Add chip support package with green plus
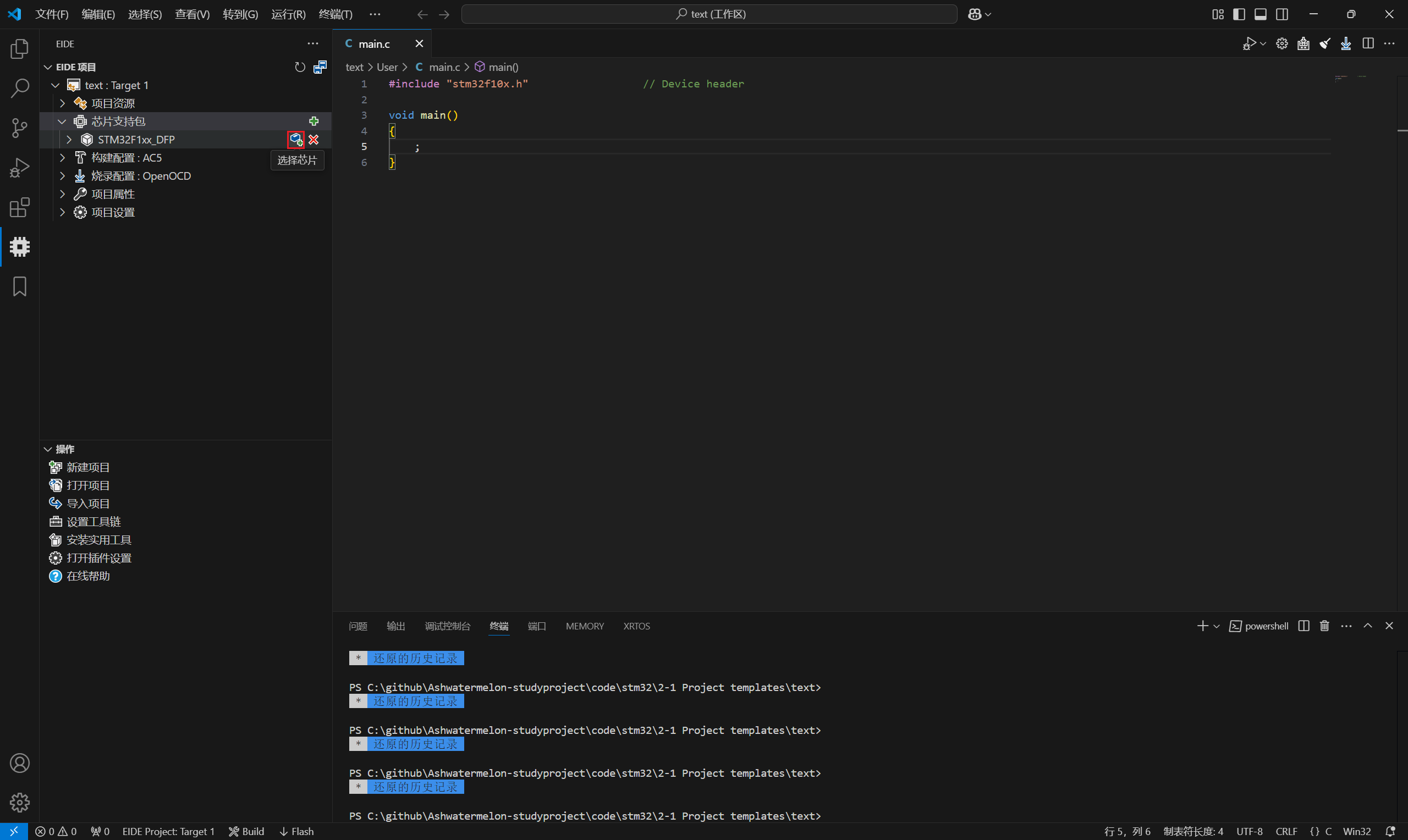This screenshot has width=1408, height=840. point(313,121)
